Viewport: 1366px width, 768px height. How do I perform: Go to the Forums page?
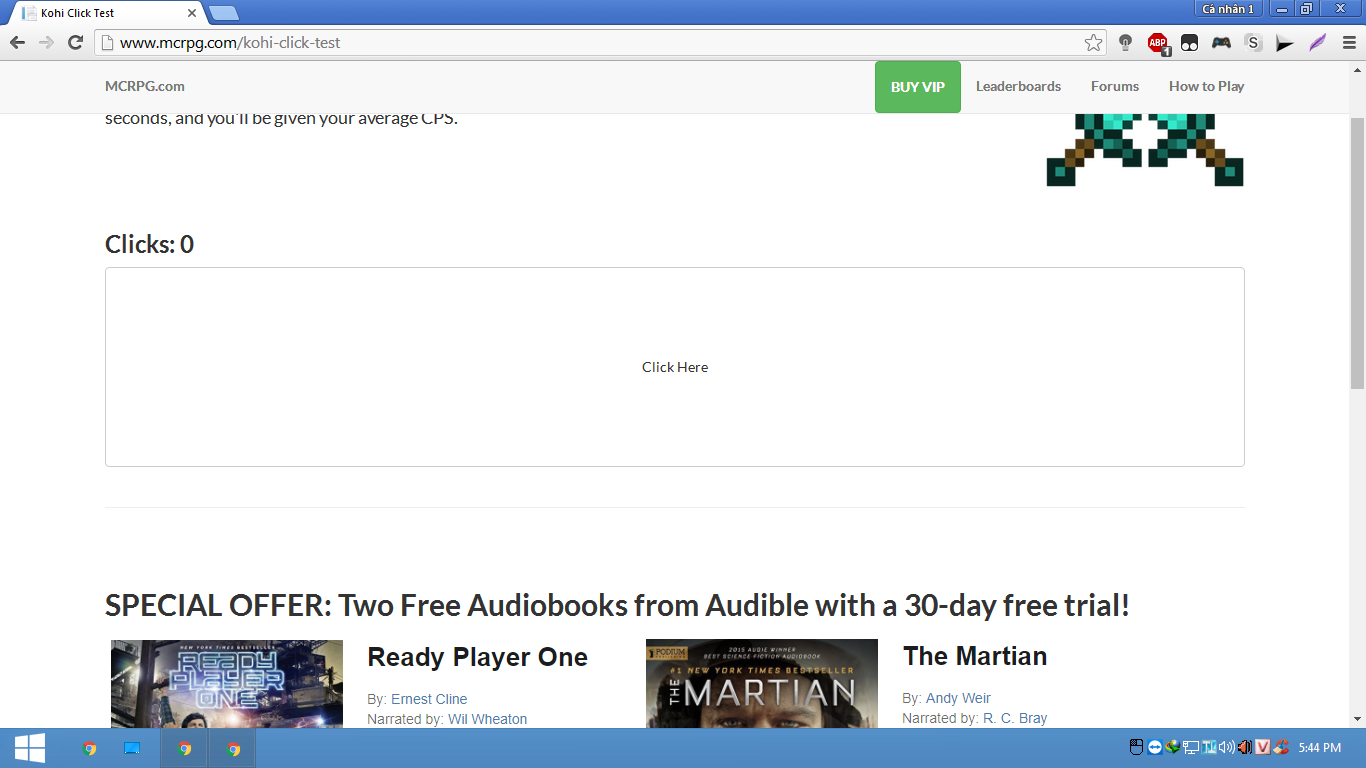pos(1115,86)
